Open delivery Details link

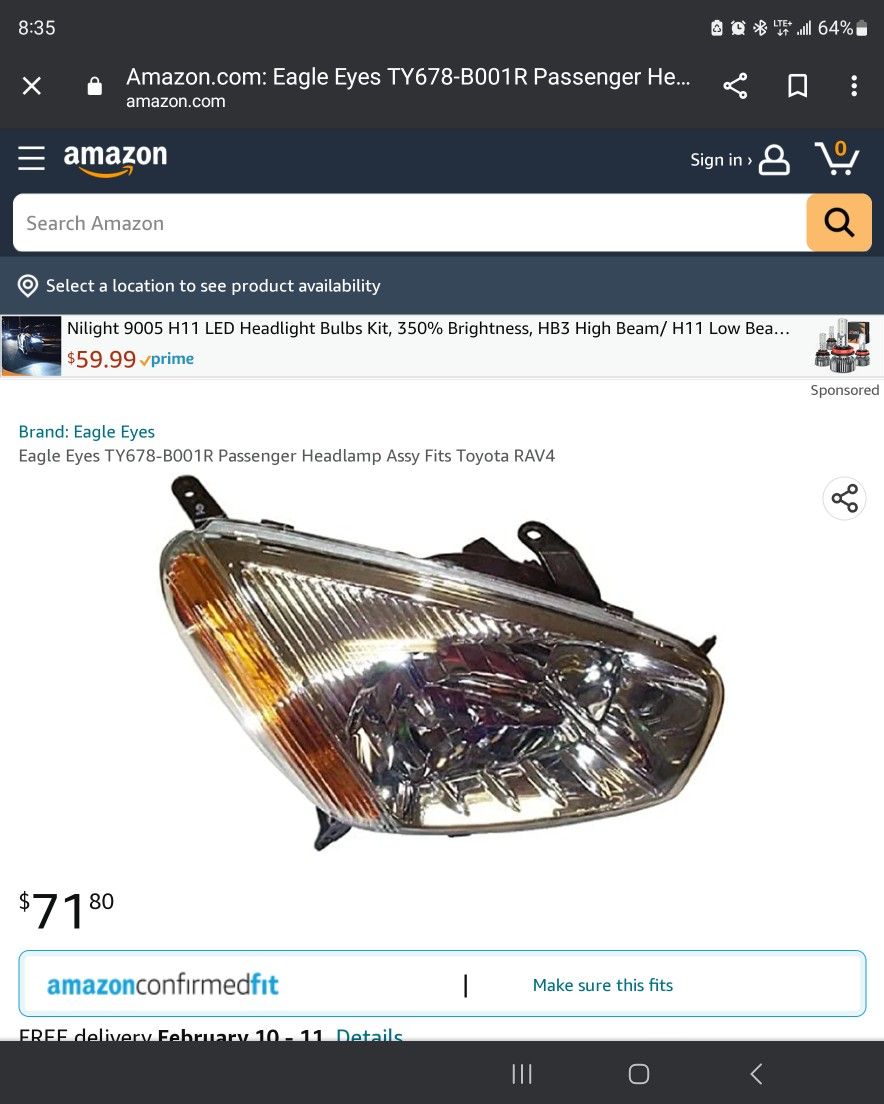tap(370, 1034)
